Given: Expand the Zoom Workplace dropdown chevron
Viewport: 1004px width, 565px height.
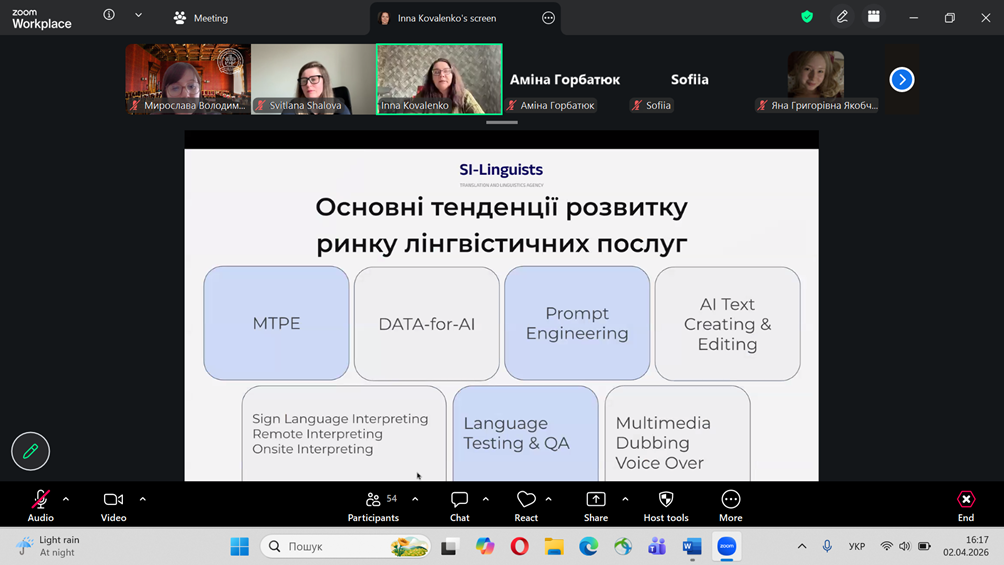Looking at the screenshot, I should 138,15.
